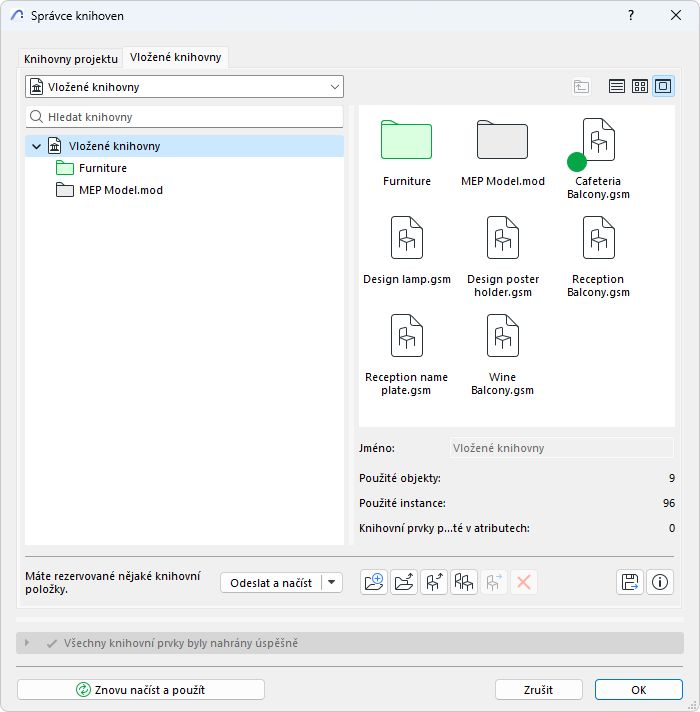Select Furniture folder in the tree

point(103,168)
